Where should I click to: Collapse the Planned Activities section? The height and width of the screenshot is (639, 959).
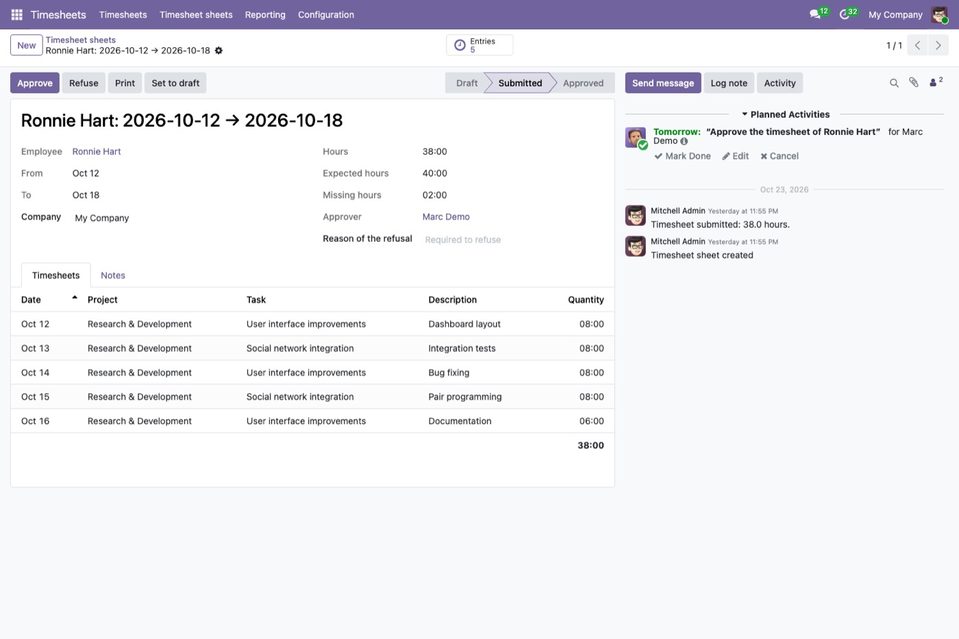[x=785, y=114]
